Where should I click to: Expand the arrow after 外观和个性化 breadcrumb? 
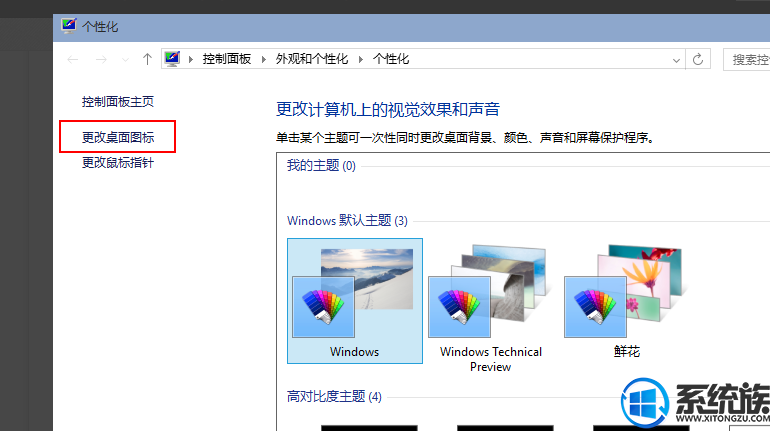click(361, 59)
